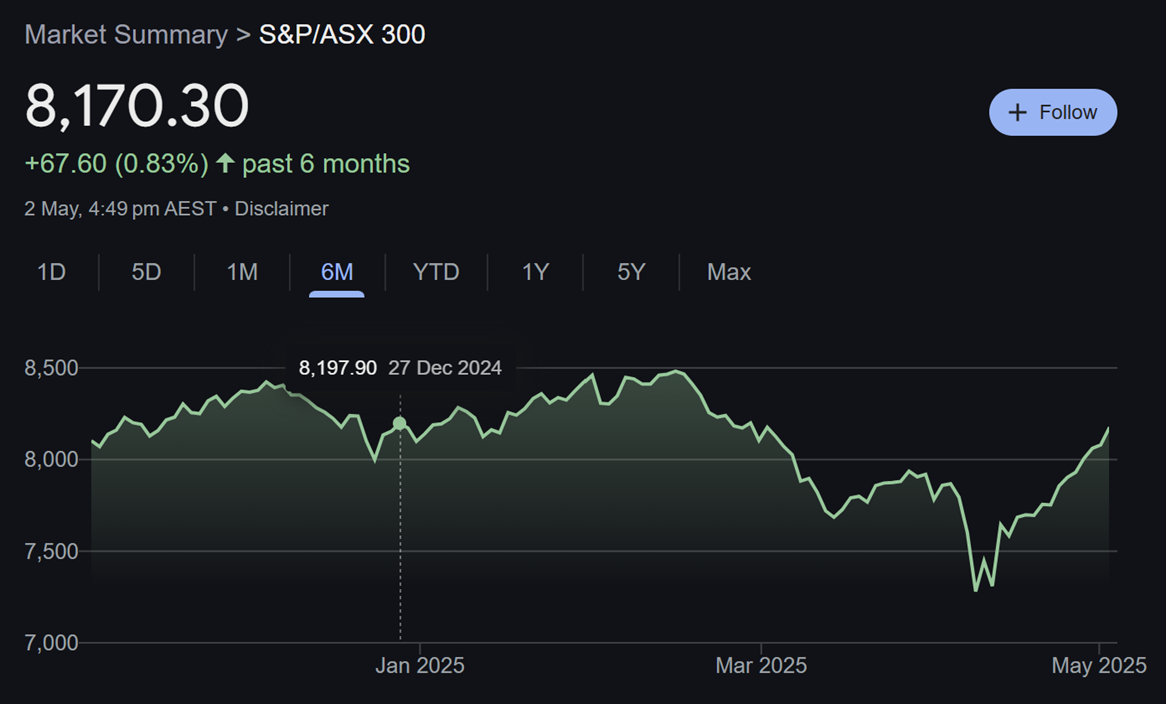Screen dimensions: 1166x704
Task: Switch to the 1M chart view
Action: pos(241,271)
